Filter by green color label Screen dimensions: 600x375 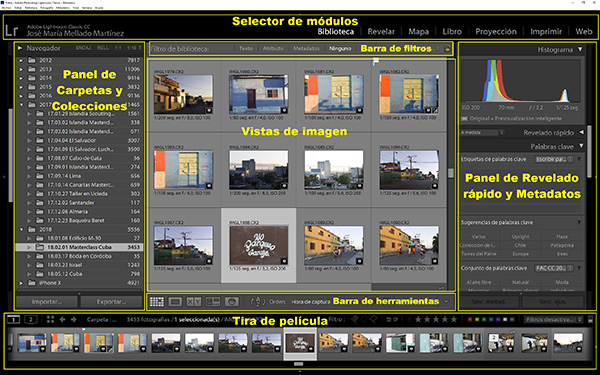pos(484,320)
